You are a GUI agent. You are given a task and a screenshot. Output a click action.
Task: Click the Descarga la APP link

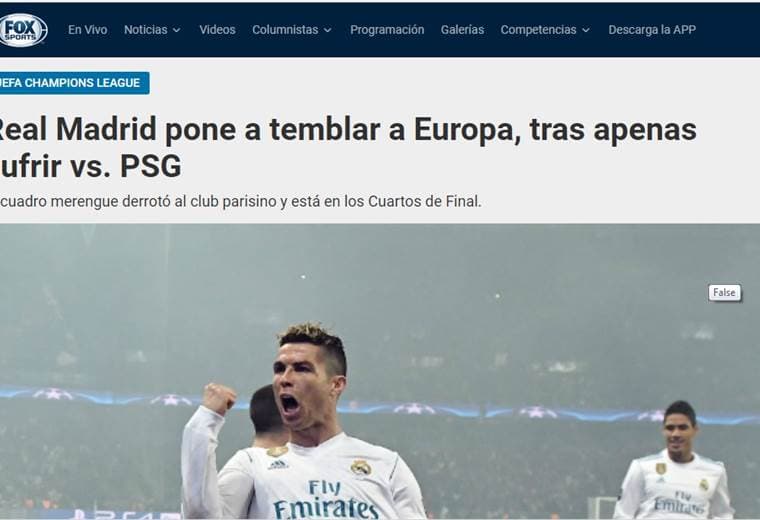pos(652,30)
